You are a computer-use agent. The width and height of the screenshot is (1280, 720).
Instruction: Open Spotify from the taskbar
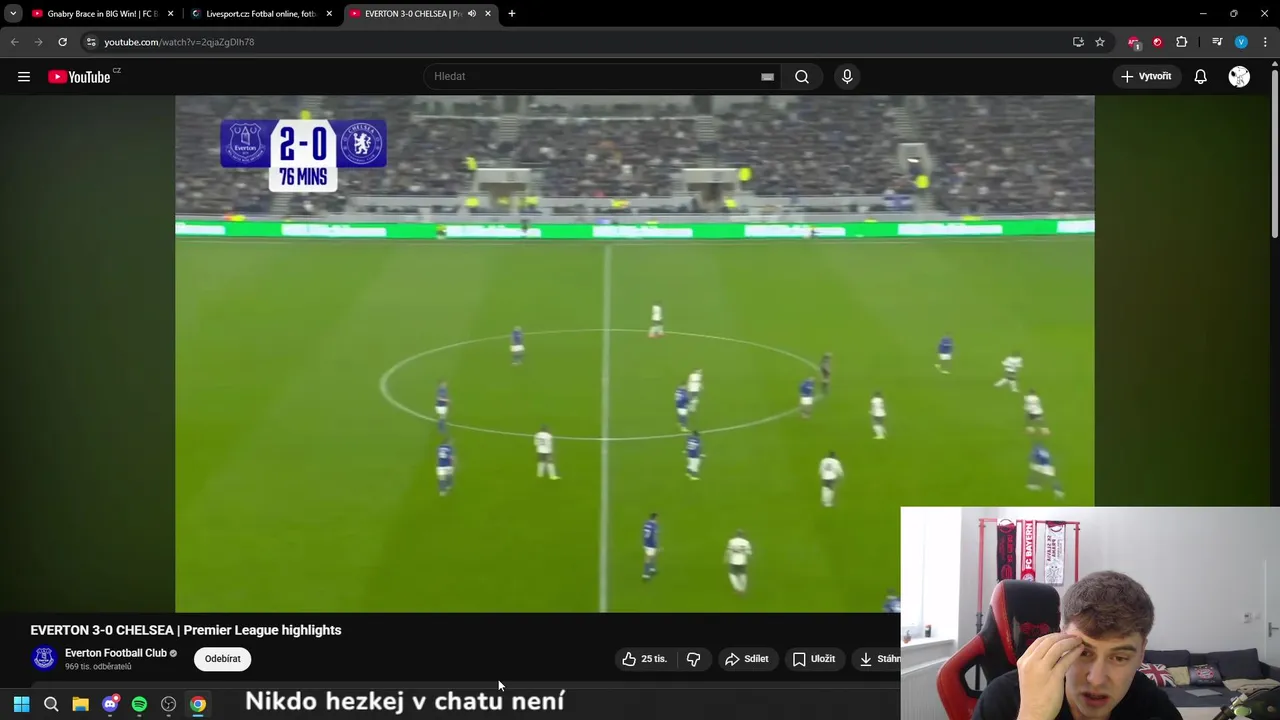(x=139, y=704)
